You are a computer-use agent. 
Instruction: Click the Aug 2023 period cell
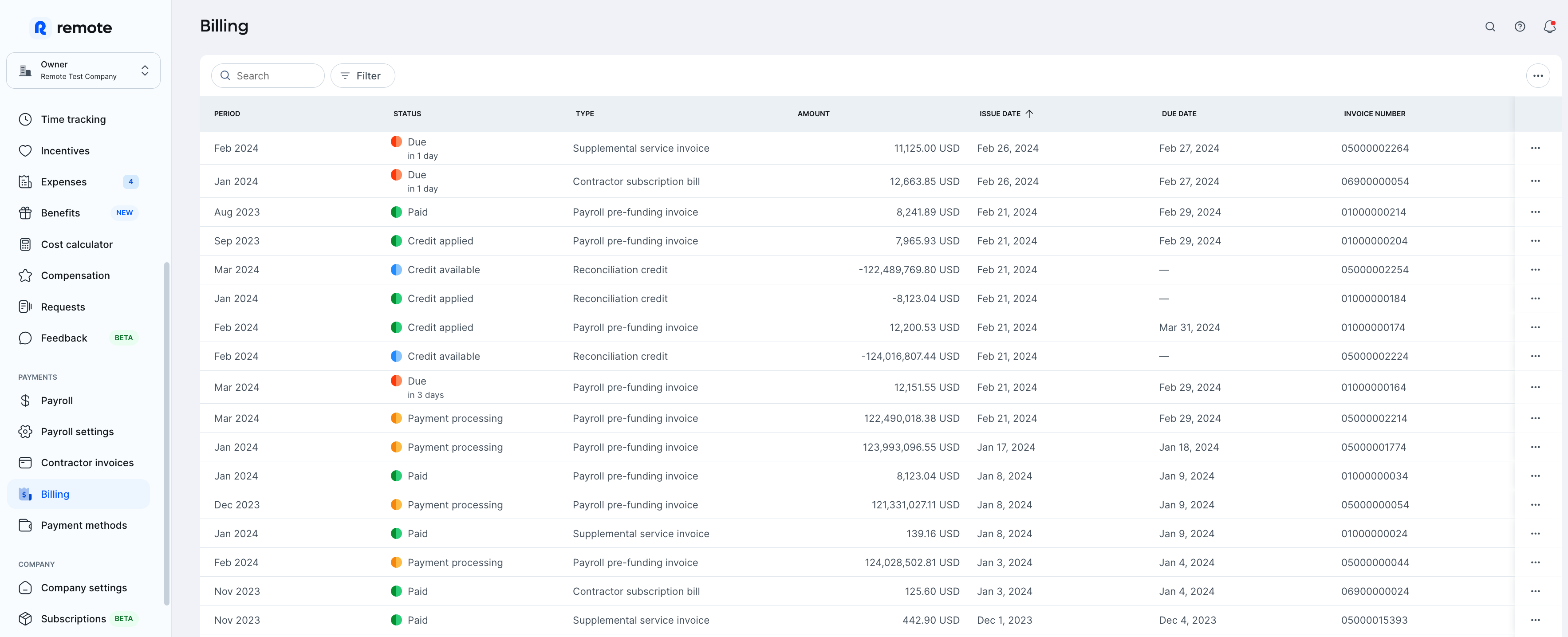237,212
